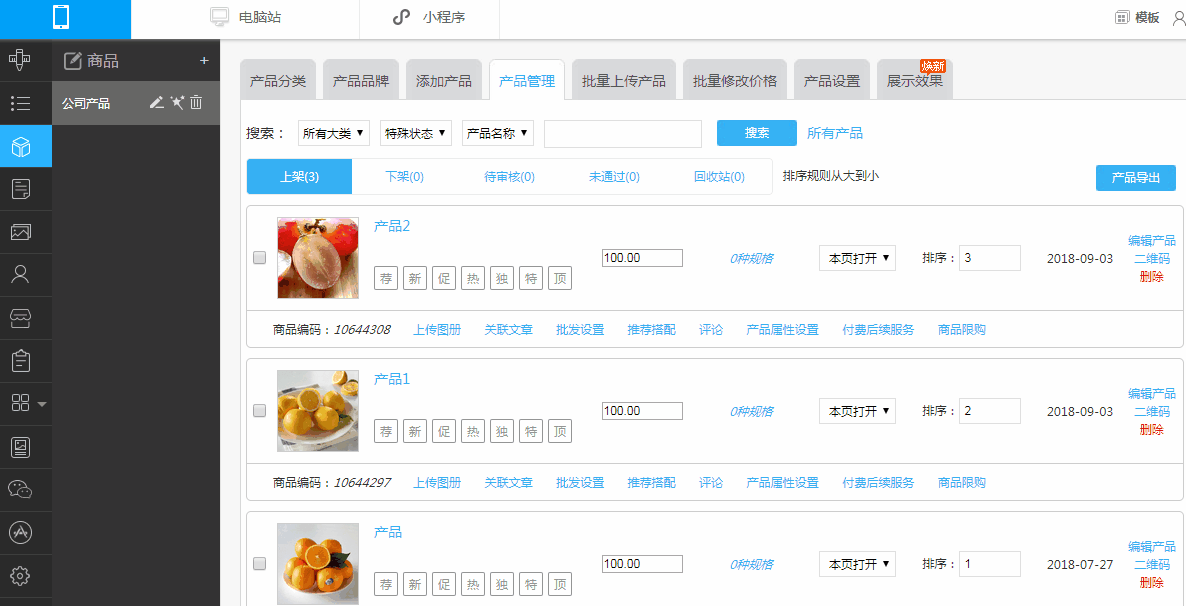The height and width of the screenshot is (606, 1186).
Task: Open the WeChat icon in sidebar
Action: pyautogui.click(x=21, y=489)
